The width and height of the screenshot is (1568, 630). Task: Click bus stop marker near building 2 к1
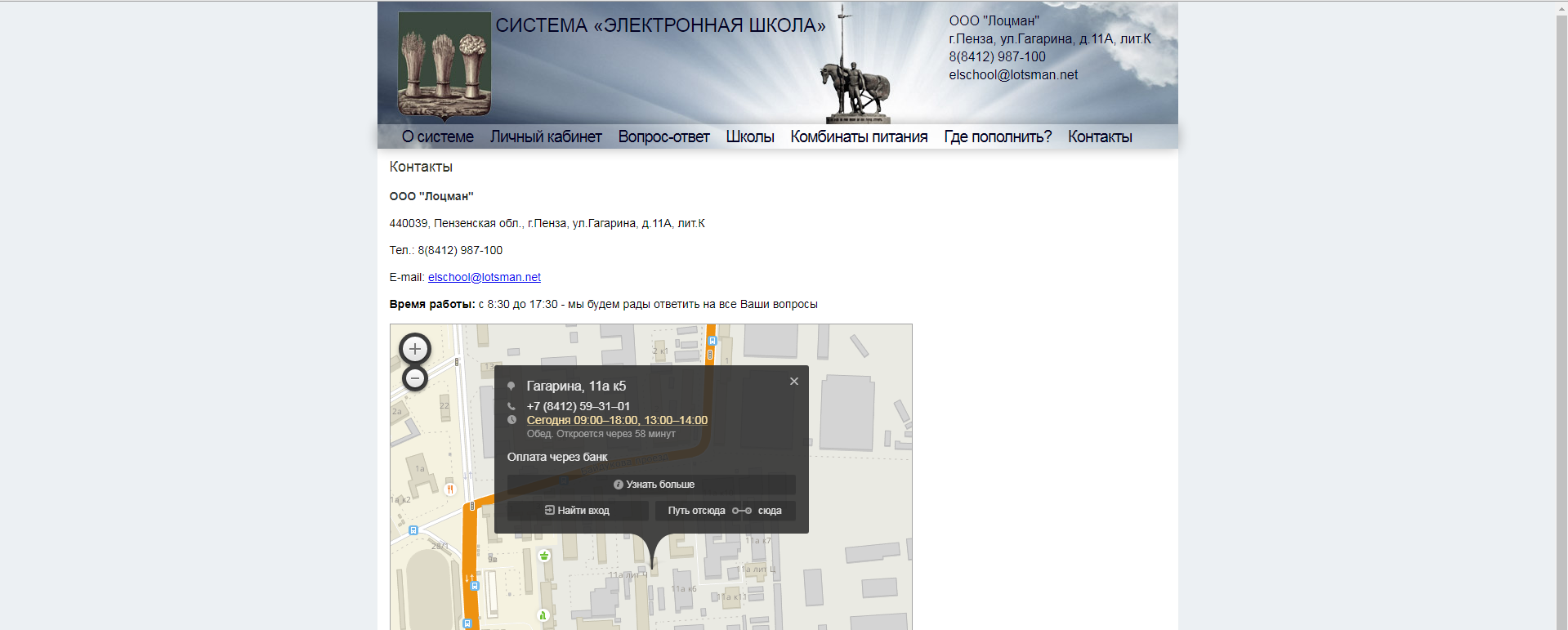pyautogui.click(x=713, y=341)
